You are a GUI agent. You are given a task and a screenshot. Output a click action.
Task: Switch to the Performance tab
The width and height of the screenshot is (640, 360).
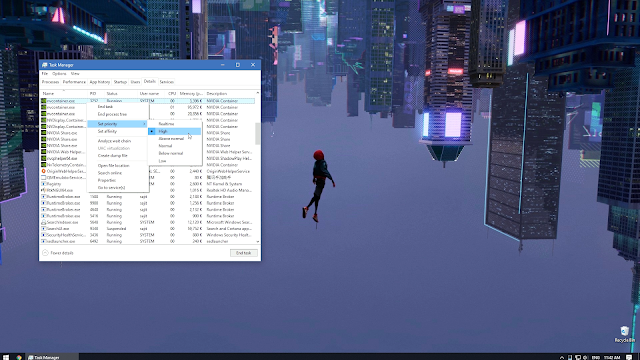tap(74, 82)
